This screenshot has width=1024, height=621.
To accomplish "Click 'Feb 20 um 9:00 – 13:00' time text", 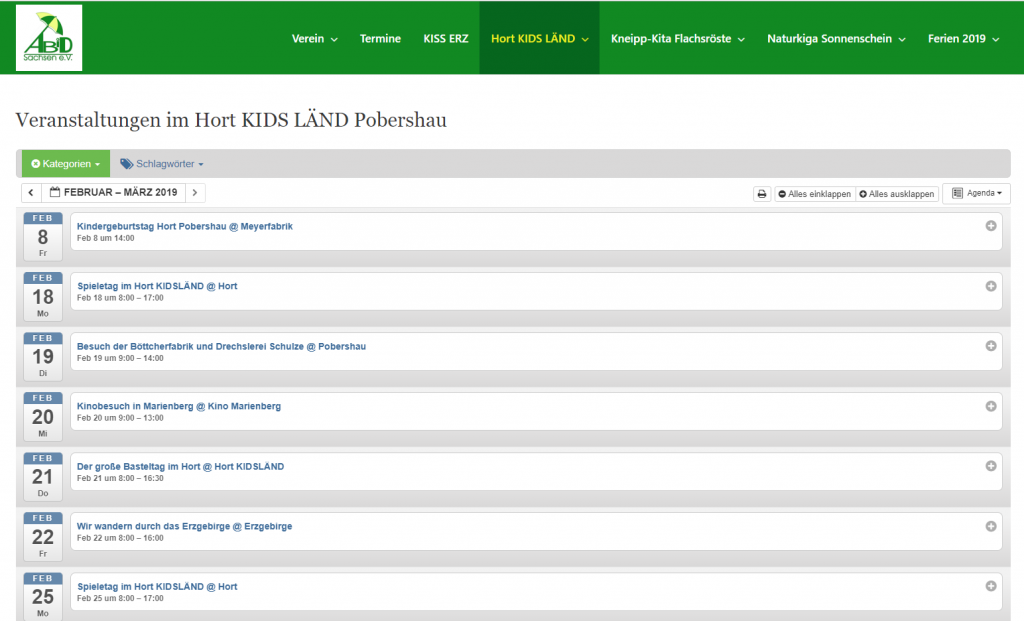I will coord(120,418).
